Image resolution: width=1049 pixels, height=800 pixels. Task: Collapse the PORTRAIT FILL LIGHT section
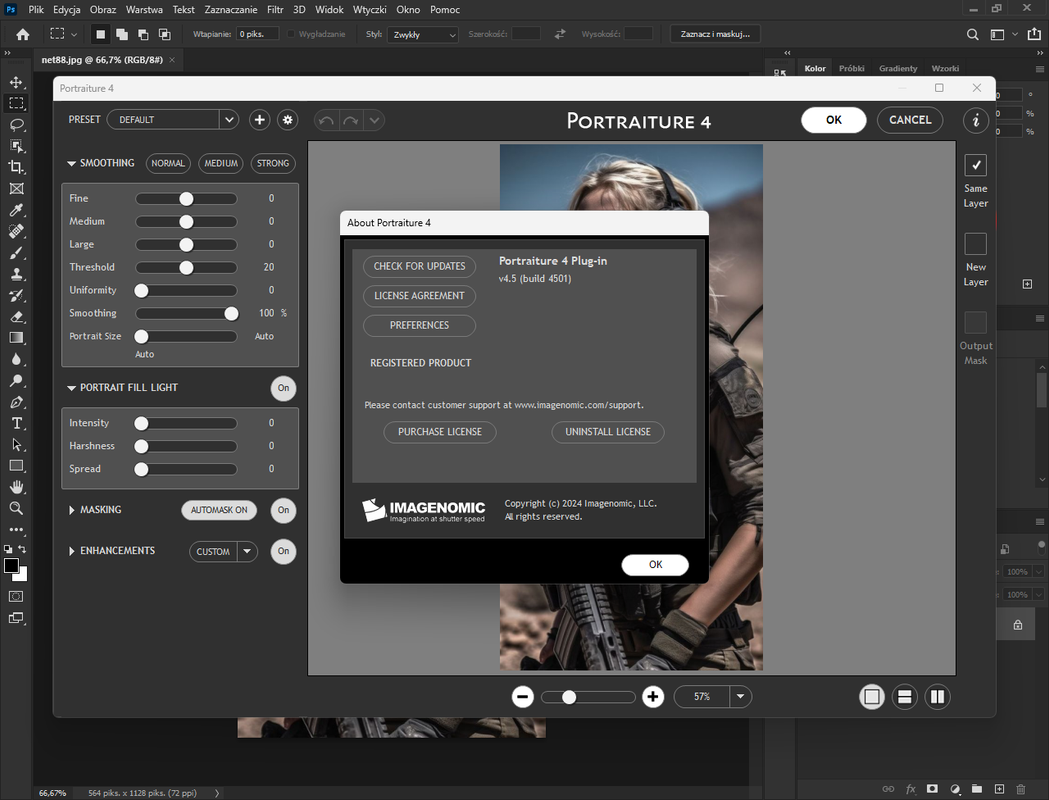72,388
